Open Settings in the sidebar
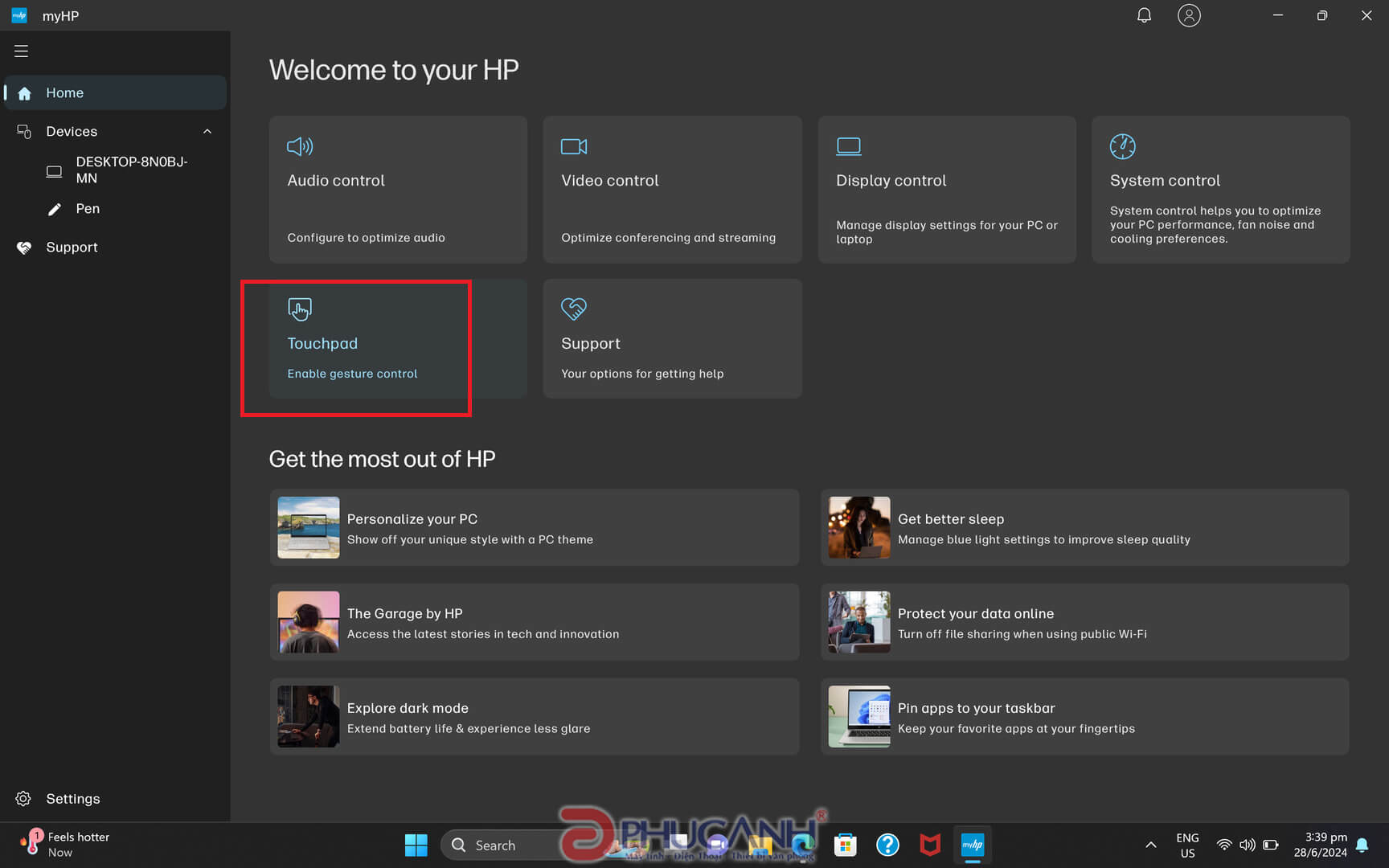 click(x=116, y=798)
